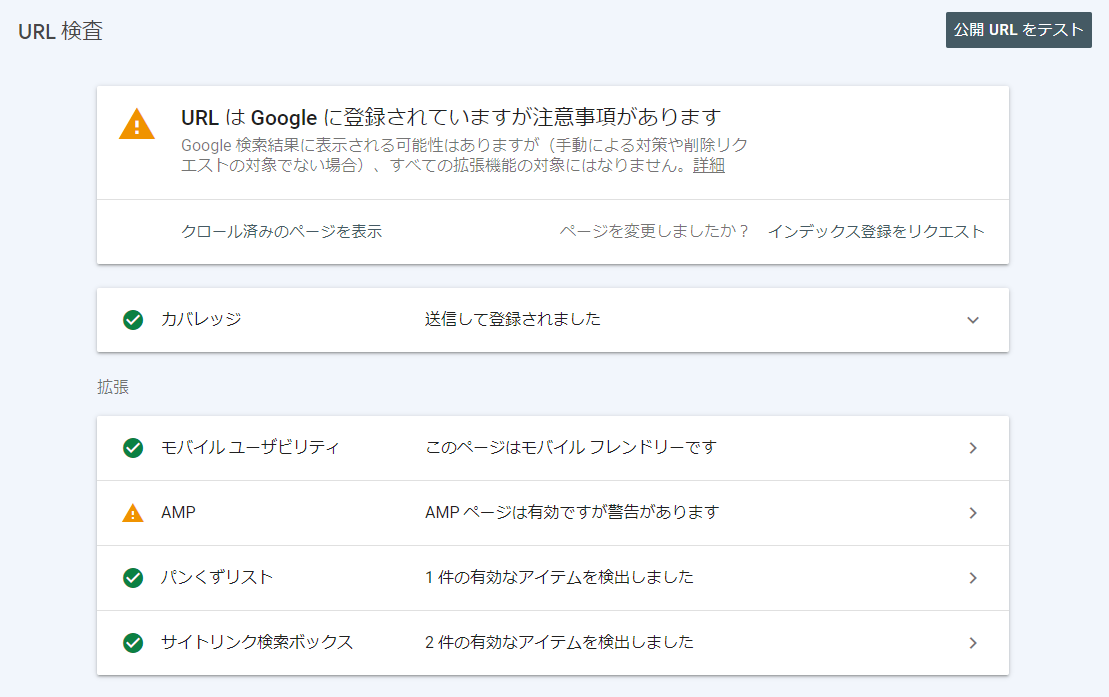Select the AMP row label
Screen dimensions: 1109x697
pos(178,512)
